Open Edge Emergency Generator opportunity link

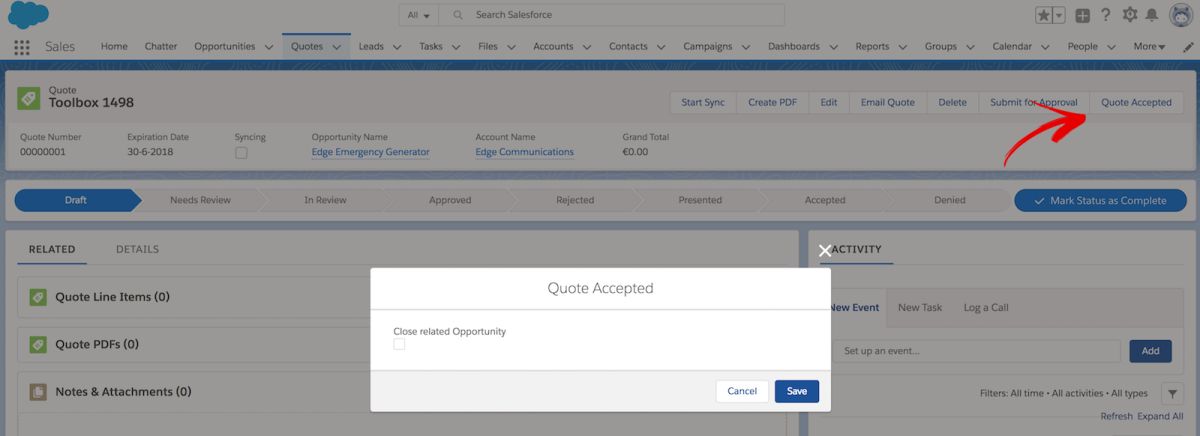[x=370, y=152]
